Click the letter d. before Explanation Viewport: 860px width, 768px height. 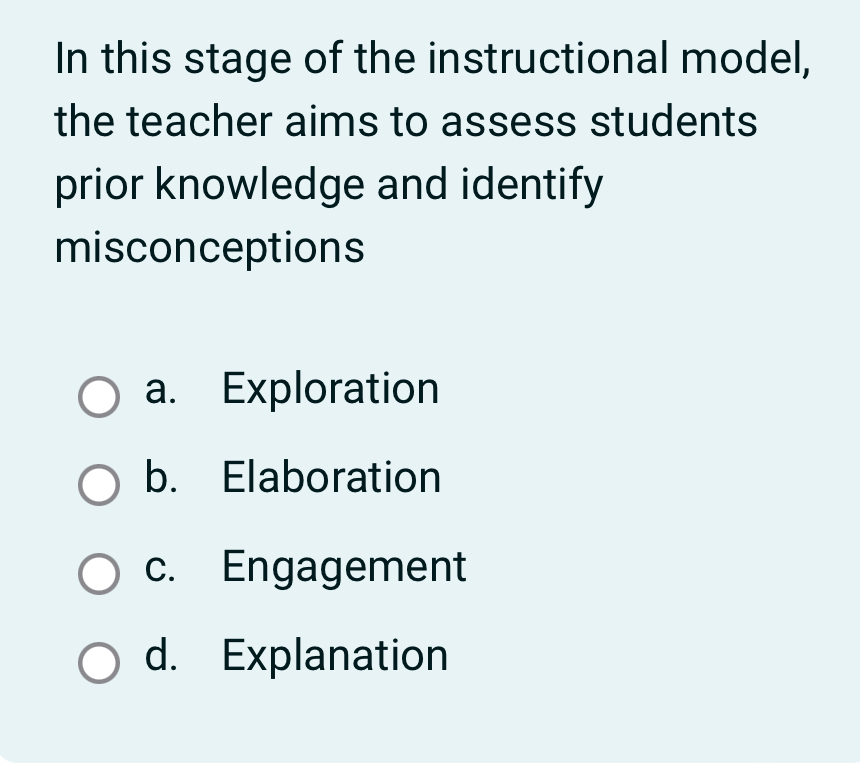[161, 656]
